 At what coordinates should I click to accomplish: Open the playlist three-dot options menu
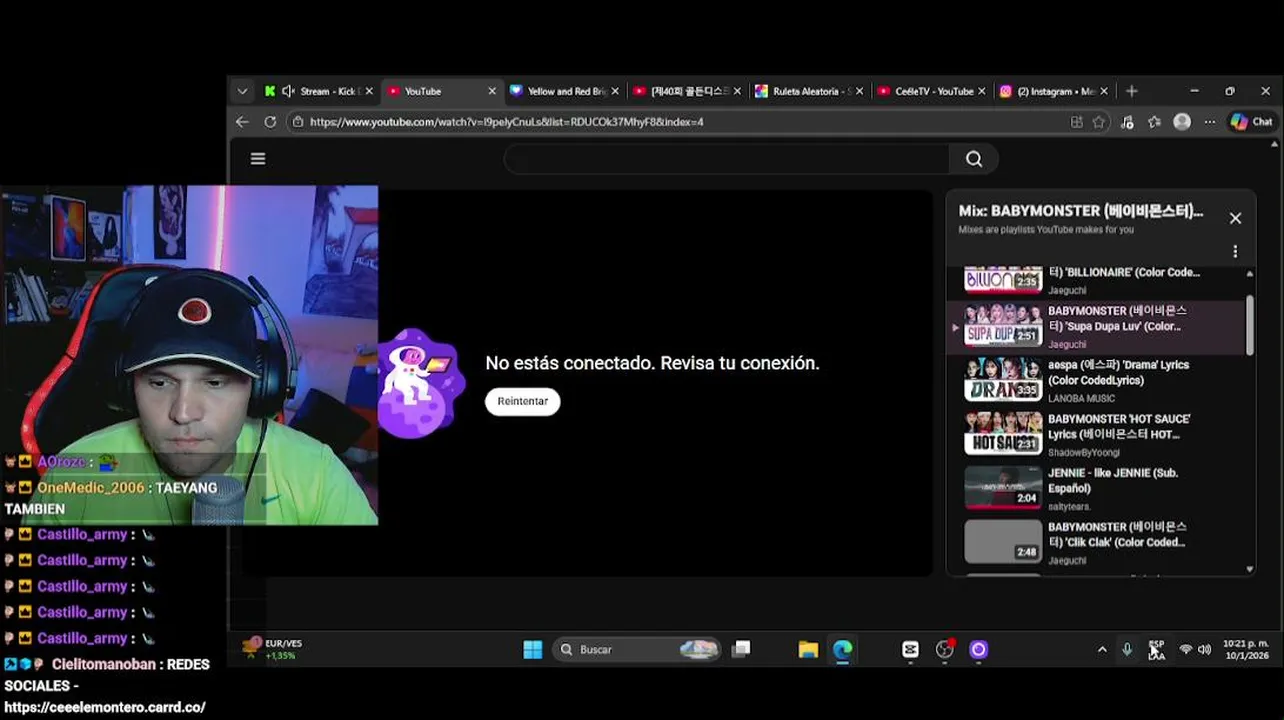1235,252
